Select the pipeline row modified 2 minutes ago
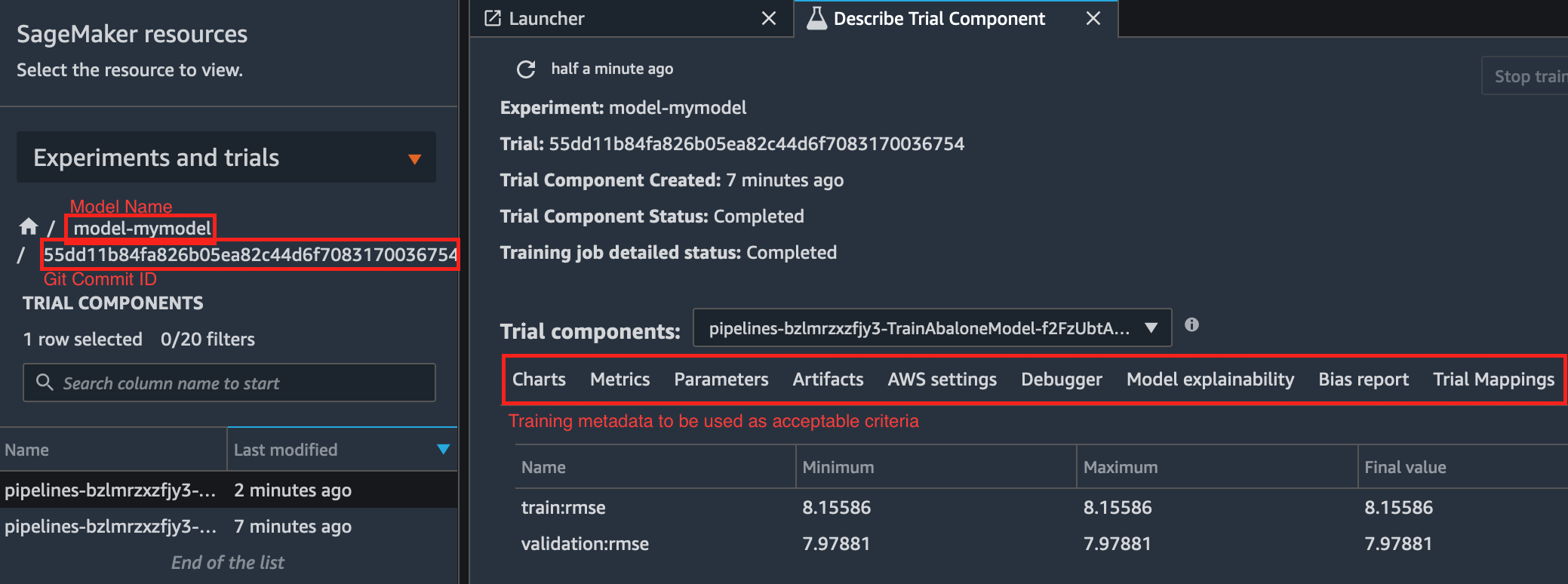 [x=229, y=490]
